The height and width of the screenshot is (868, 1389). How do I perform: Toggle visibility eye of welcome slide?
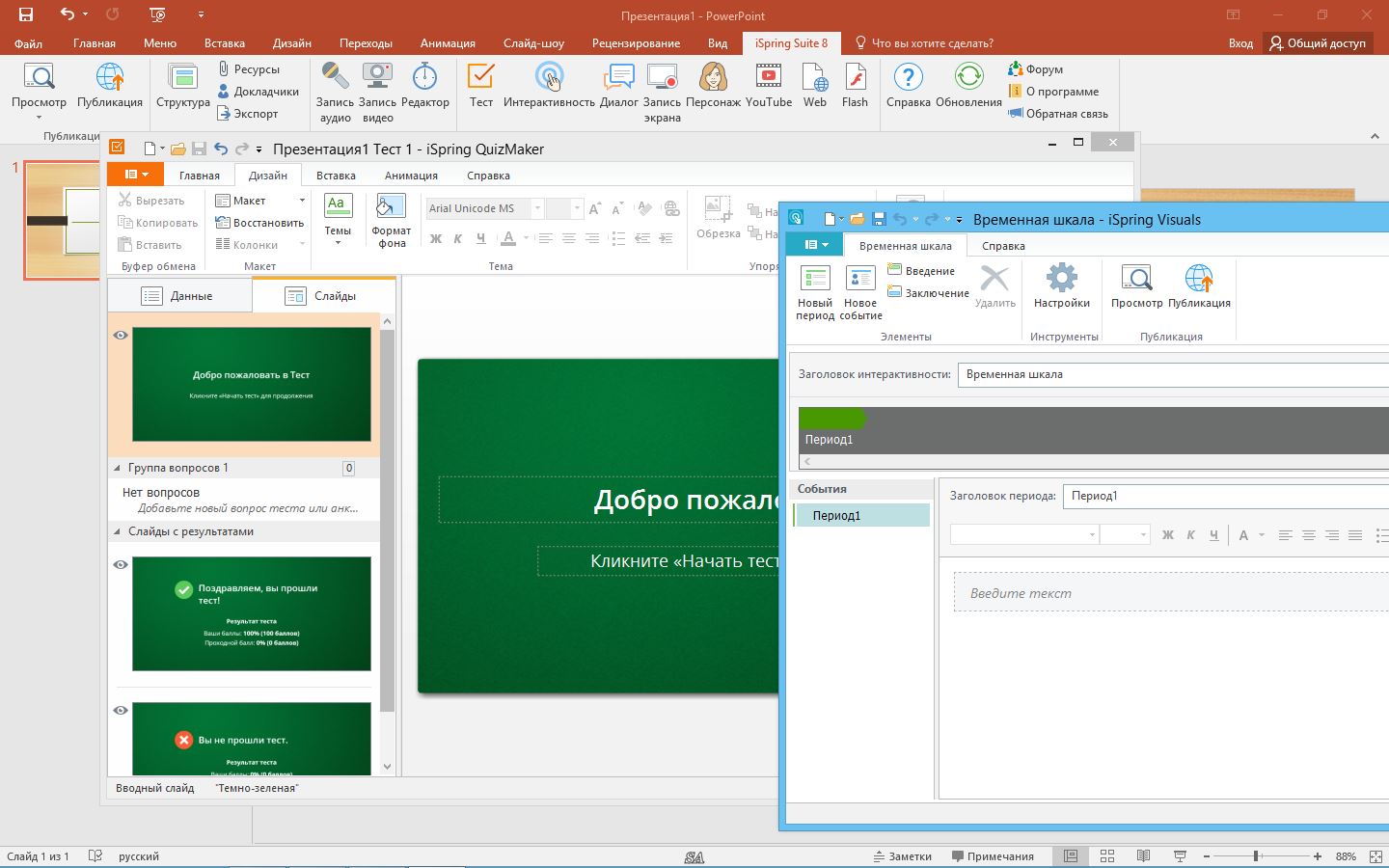121,336
